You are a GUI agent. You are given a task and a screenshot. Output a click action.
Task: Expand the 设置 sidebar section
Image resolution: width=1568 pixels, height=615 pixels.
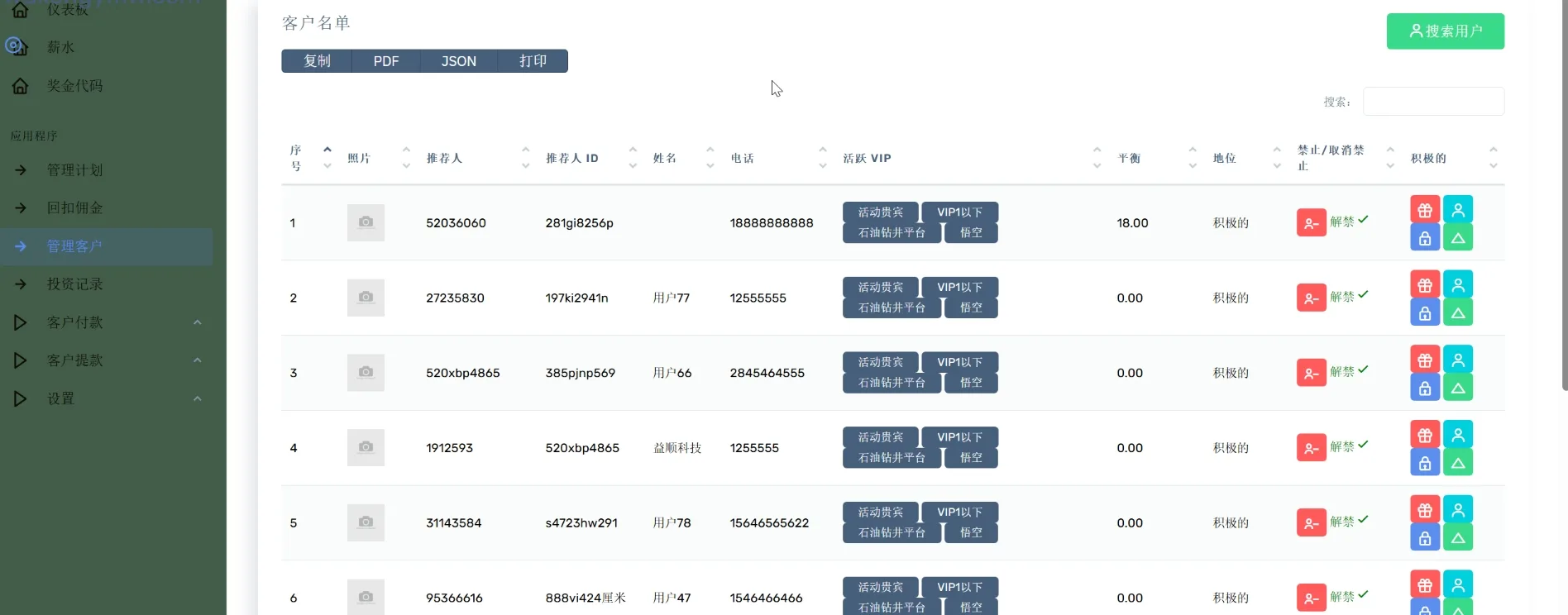60,398
